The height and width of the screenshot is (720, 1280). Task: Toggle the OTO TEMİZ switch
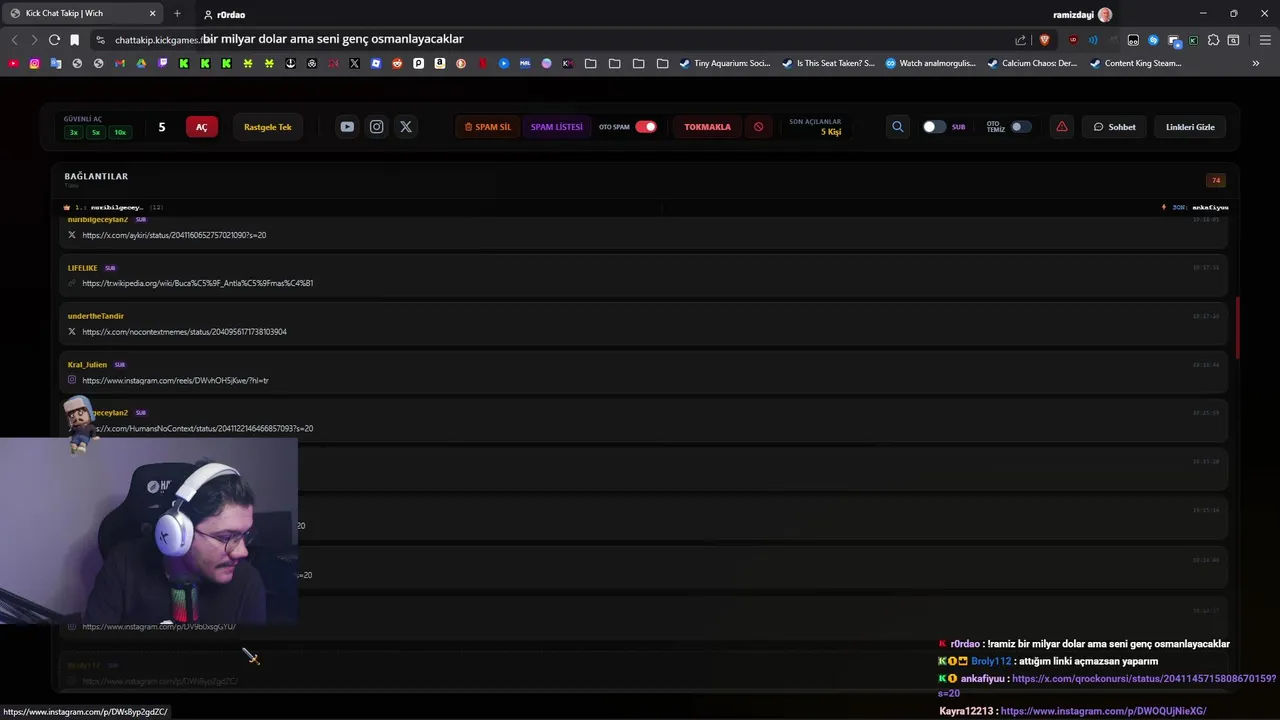click(x=1021, y=127)
